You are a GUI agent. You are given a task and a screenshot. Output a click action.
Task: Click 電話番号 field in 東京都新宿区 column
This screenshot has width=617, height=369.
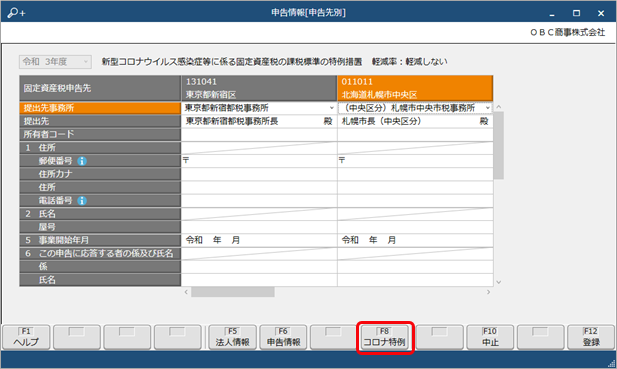click(x=259, y=201)
